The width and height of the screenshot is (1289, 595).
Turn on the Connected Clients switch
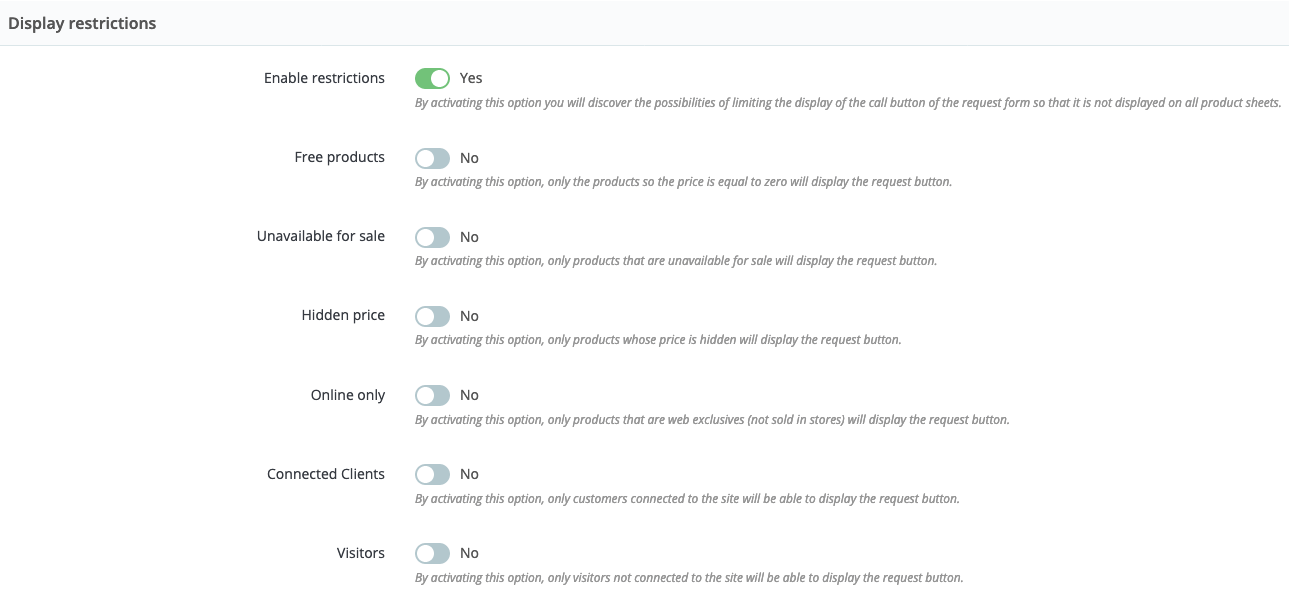(432, 474)
